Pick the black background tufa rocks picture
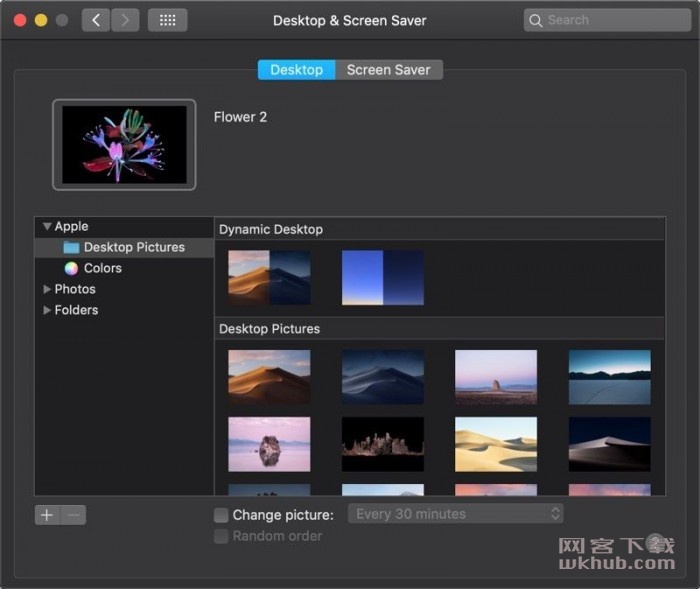The width and height of the screenshot is (700, 589). [x=383, y=444]
